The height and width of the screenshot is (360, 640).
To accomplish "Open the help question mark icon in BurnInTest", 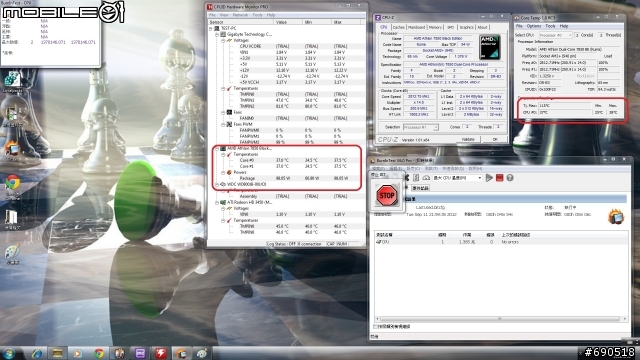I will coord(510,178).
